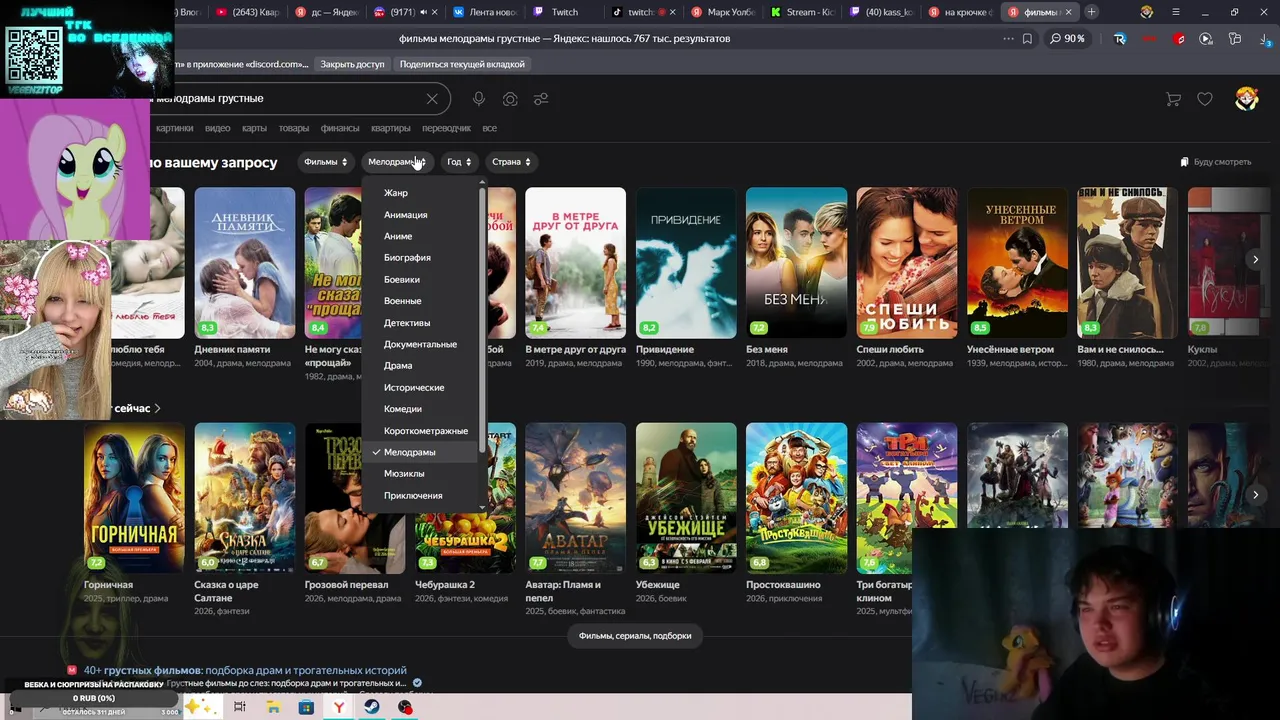Open a new browser tab
This screenshot has height=720, width=1280.
coord(1091,12)
